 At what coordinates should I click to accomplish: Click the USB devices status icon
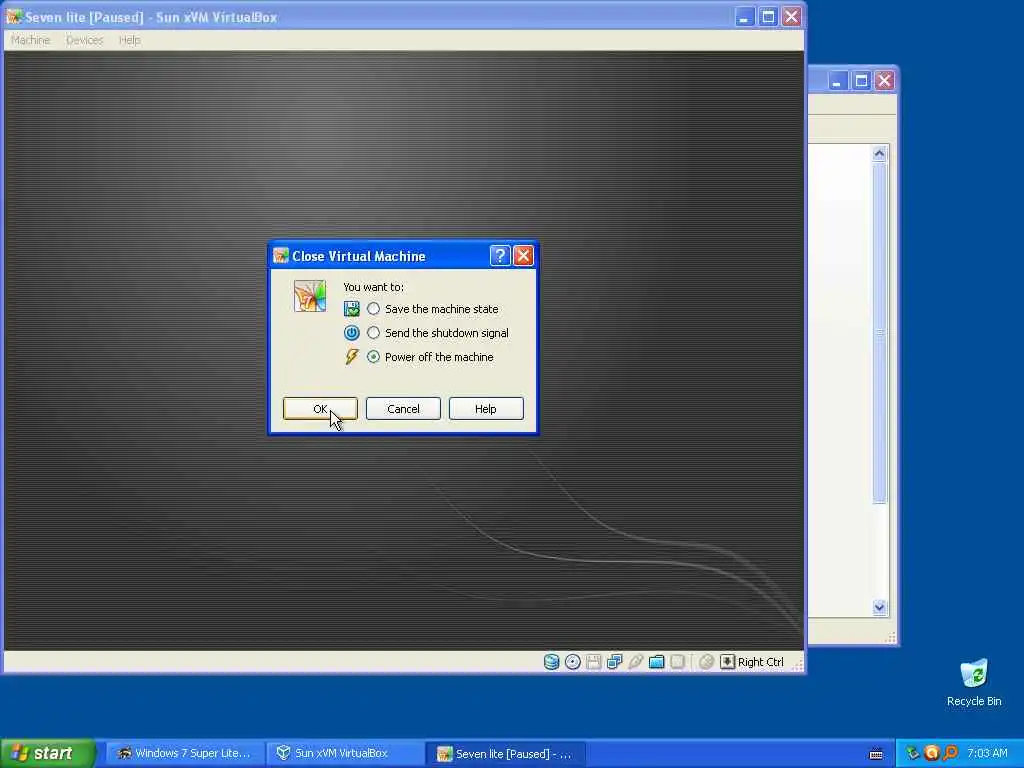tap(635, 662)
